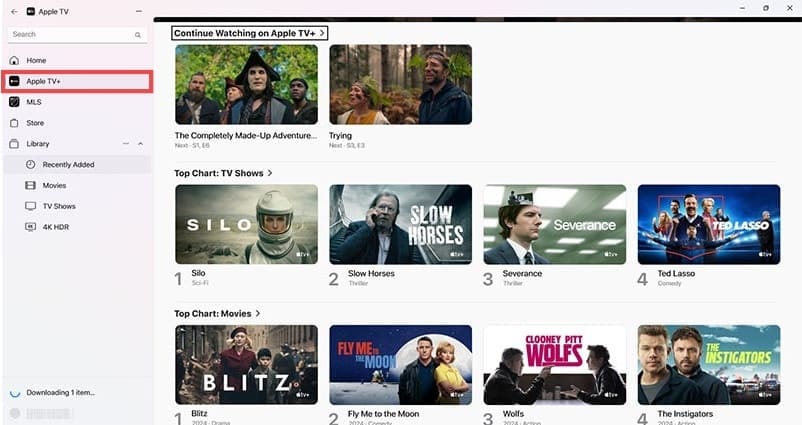The image size is (802, 425).
Task: Open the Library section label
Action: pyautogui.click(x=38, y=144)
